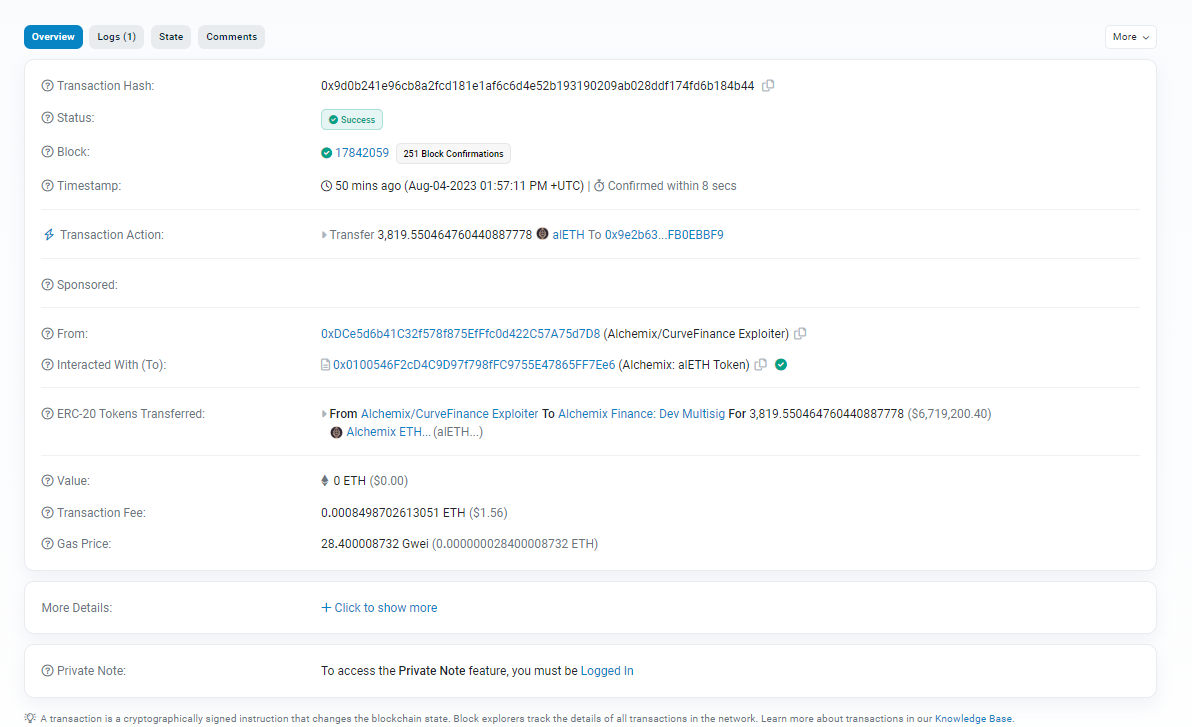Viewport: 1192px width, 727px height.
Task: Expand the ERC-20 Tokens Transferred arrow
Action: [324, 414]
